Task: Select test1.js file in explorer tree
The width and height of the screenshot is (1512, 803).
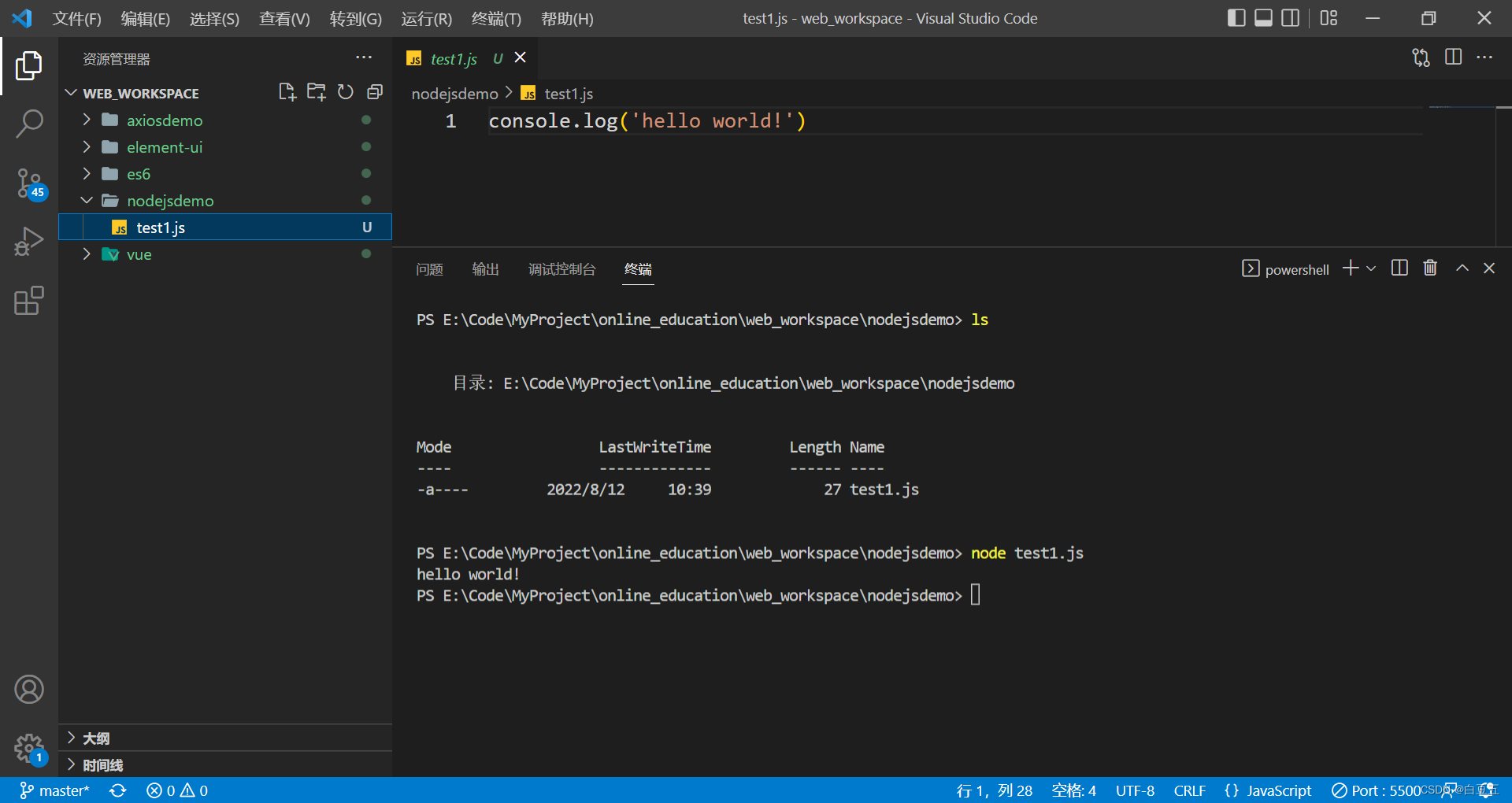Action: (x=225, y=227)
